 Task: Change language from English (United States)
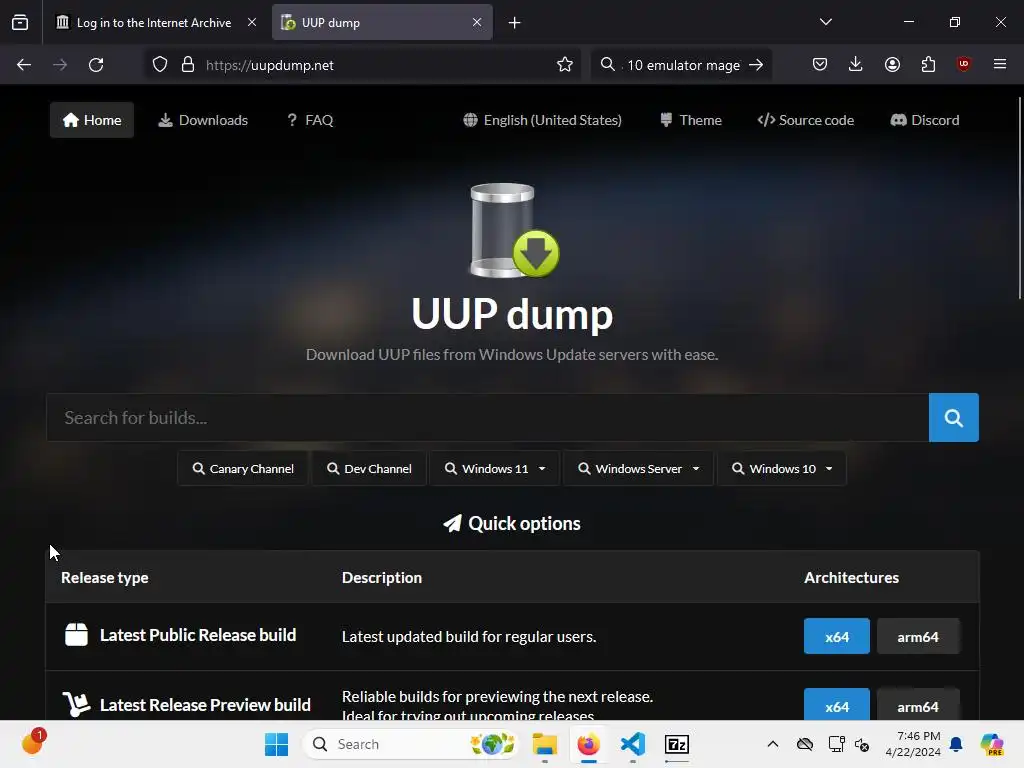tap(542, 120)
